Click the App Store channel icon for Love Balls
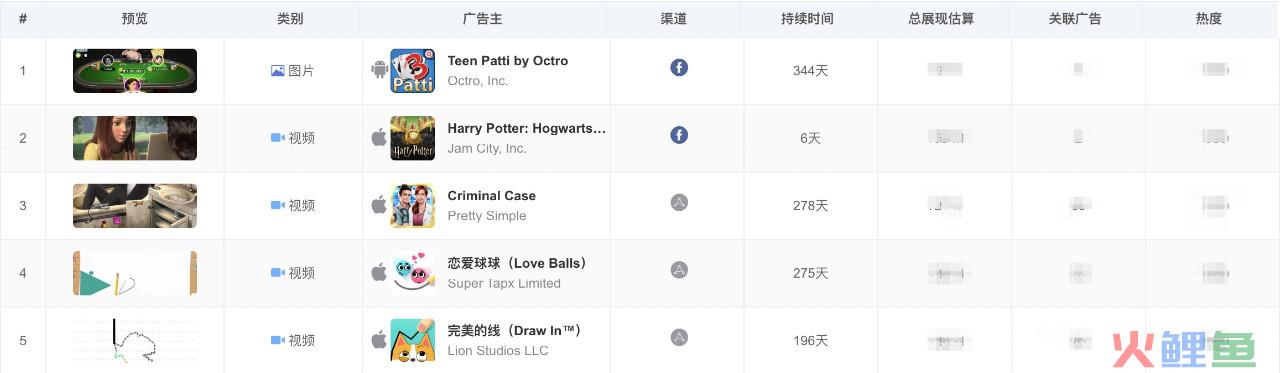The height and width of the screenshot is (373, 1280). (679, 270)
